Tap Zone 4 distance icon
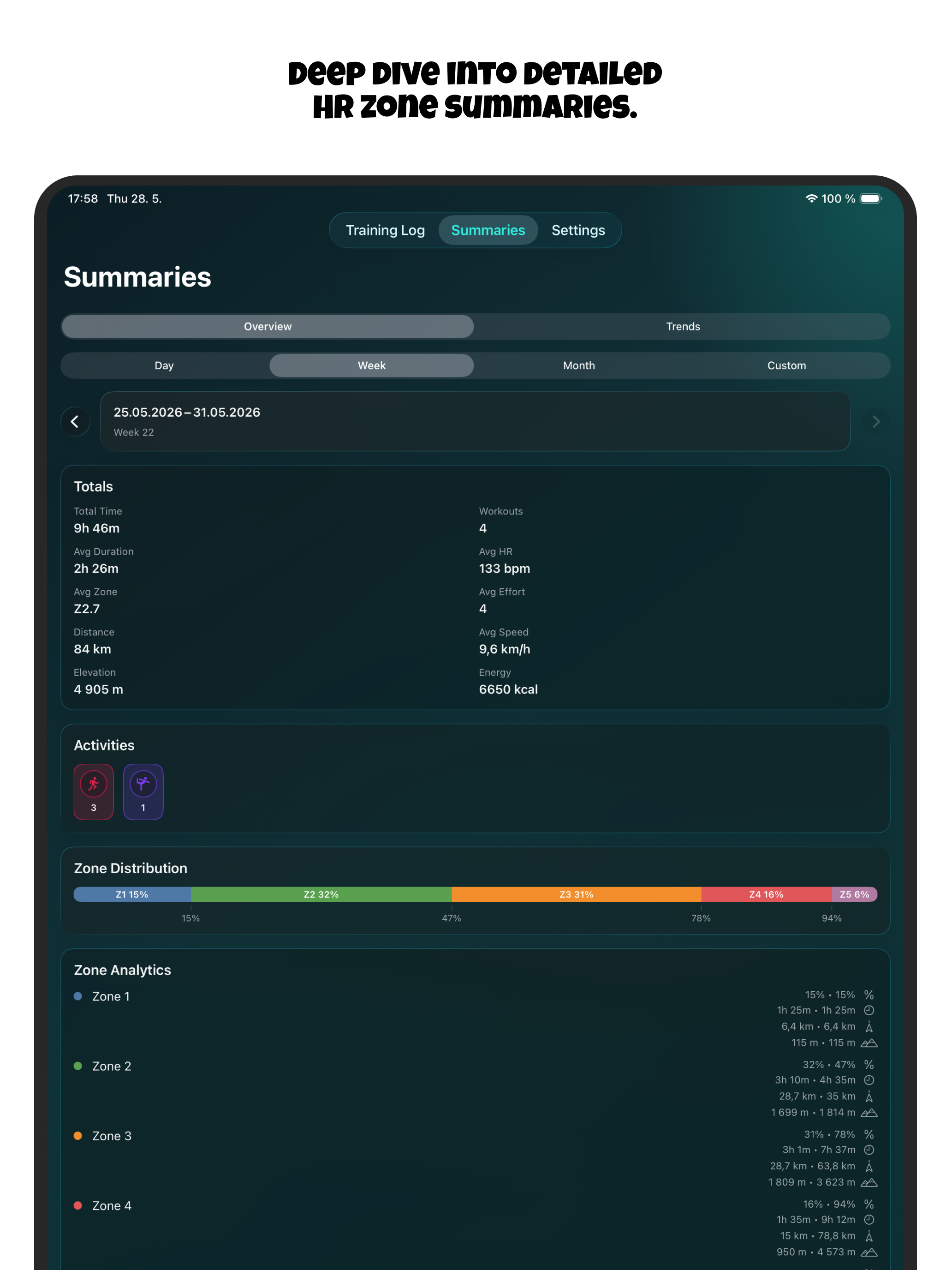This screenshot has width=952, height=1270. 869,1236
